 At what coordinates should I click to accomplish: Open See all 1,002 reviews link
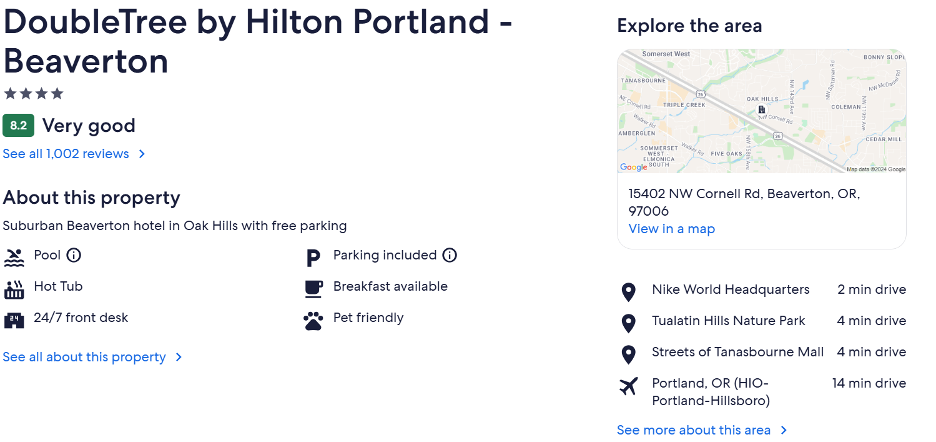point(66,154)
